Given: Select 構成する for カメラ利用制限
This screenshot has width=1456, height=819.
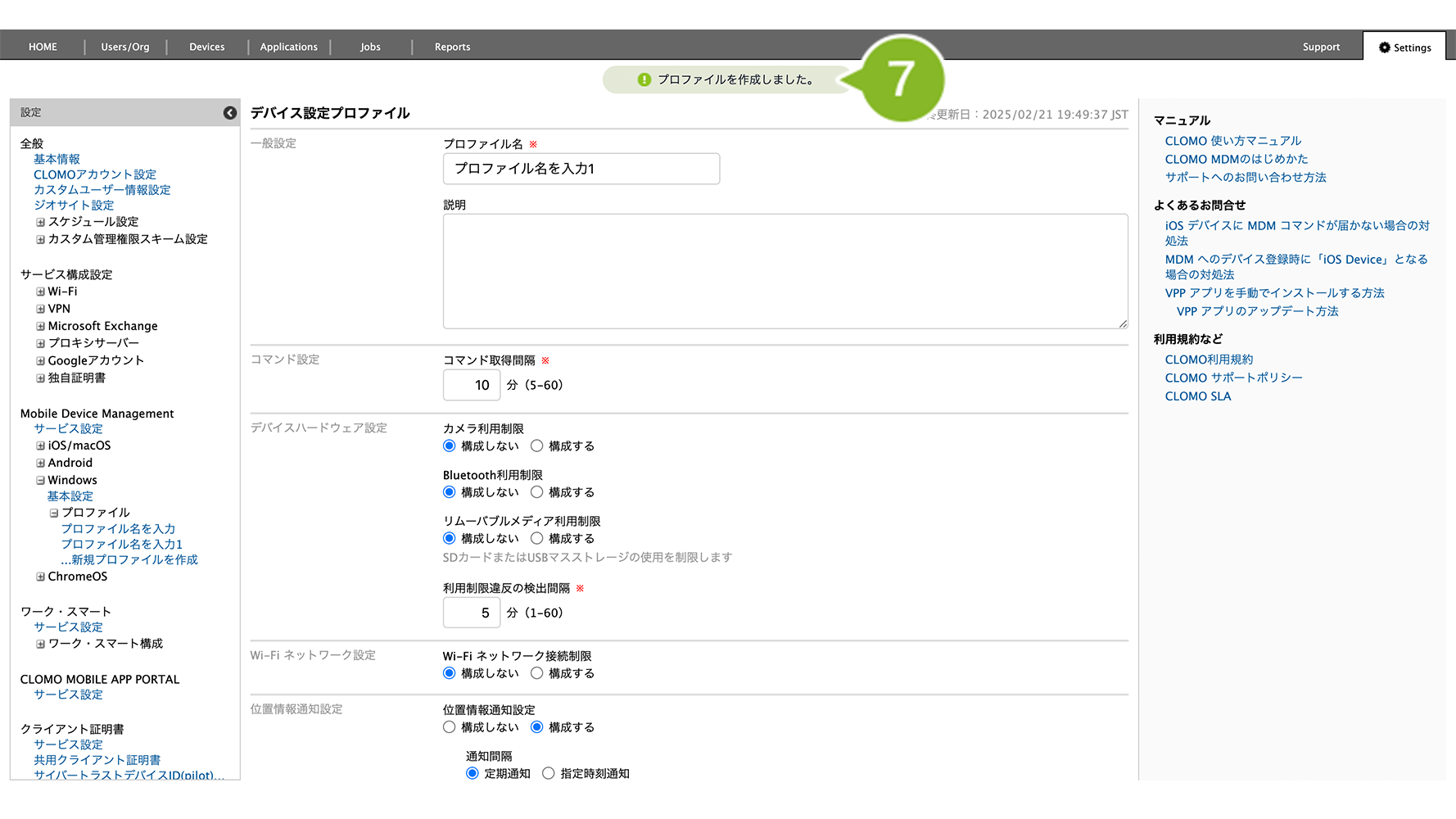Looking at the screenshot, I should coord(537,446).
